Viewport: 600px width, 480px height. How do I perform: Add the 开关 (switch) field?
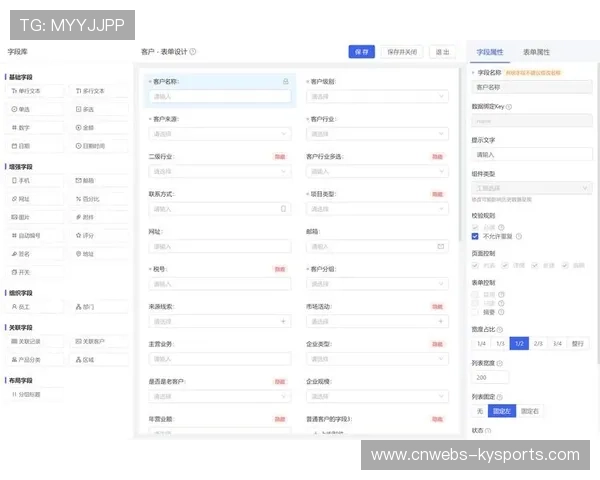(36, 272)
